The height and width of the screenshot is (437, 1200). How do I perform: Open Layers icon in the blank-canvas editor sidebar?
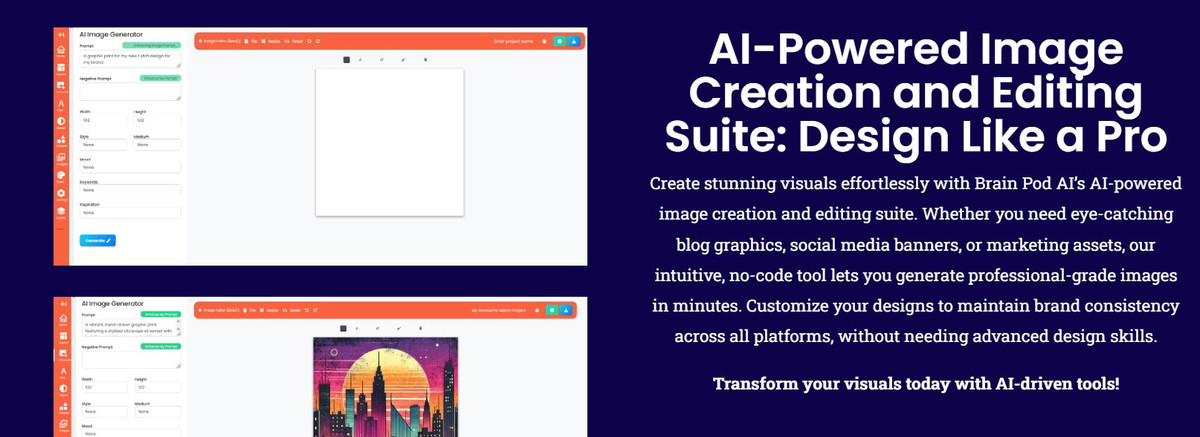[x=60, y=211]
